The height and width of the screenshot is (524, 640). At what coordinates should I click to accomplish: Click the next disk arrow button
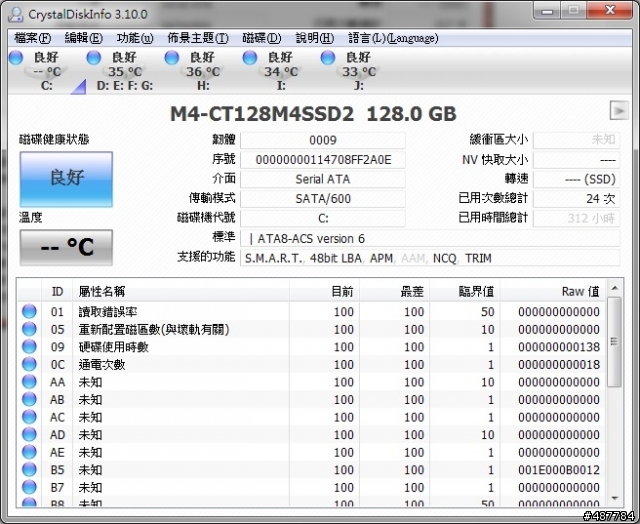[x=619, y=111]
